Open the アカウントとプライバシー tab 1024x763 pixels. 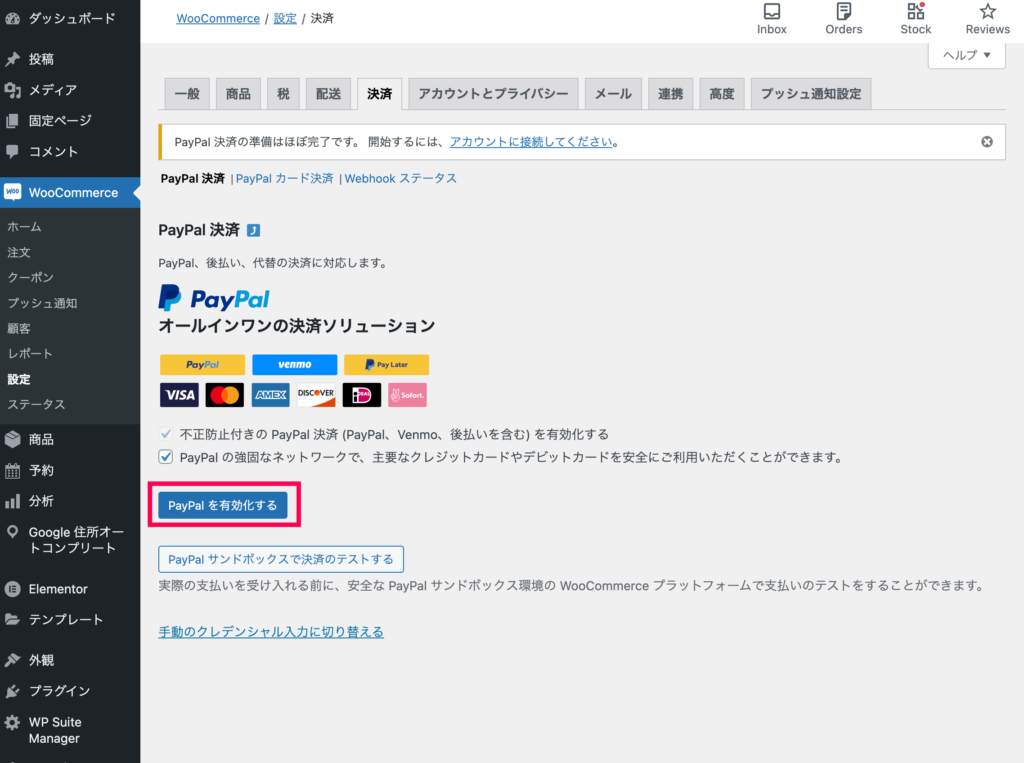click(x=493, y=94)
